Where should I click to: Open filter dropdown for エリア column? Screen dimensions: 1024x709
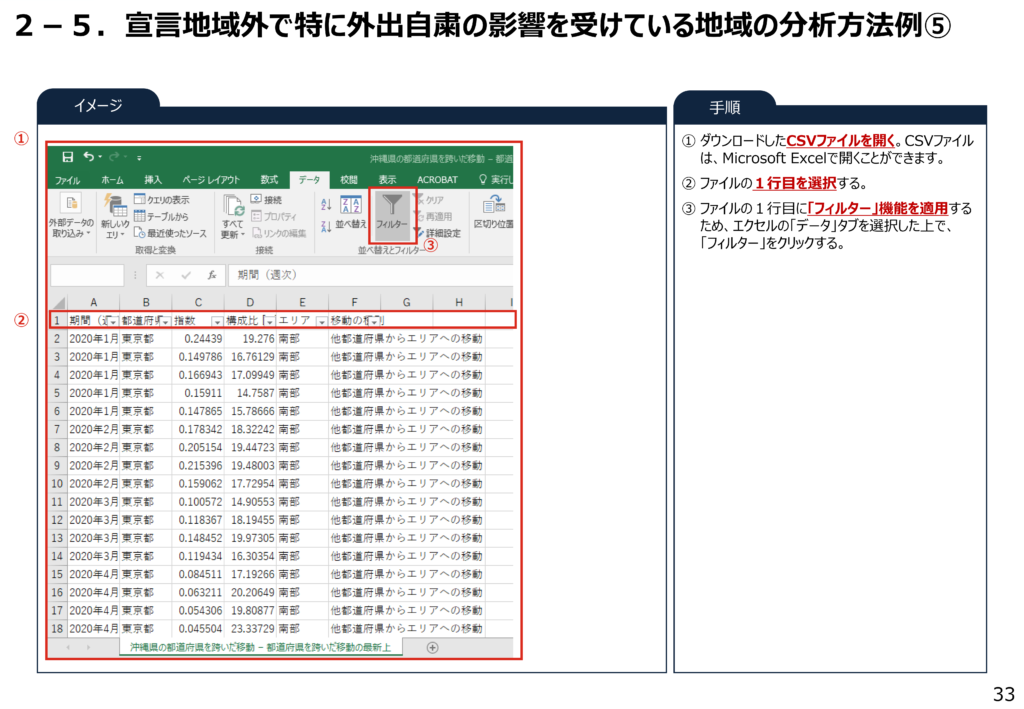point(321,321)
